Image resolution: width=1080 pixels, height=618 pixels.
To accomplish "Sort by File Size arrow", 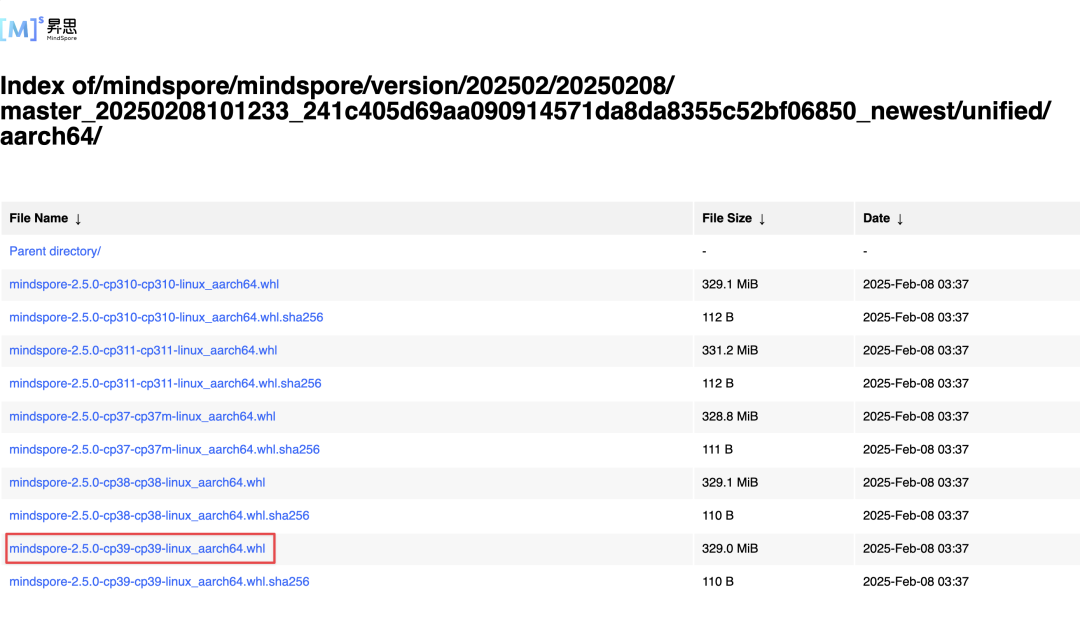I will (762, 219).
